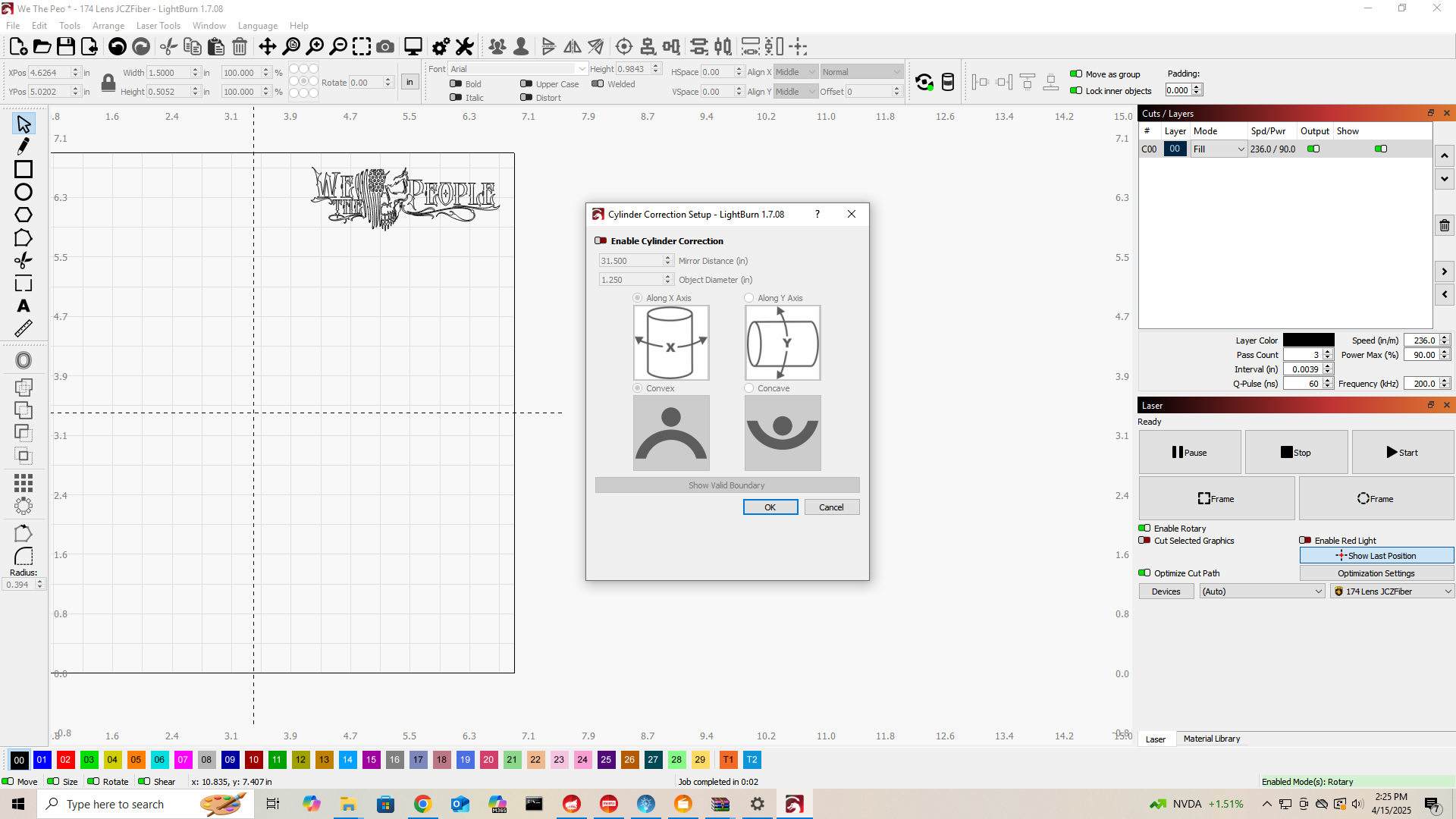1456x819 pixels.
Task: Switch to the Laser tab
Action: [x=1156, y=739]
